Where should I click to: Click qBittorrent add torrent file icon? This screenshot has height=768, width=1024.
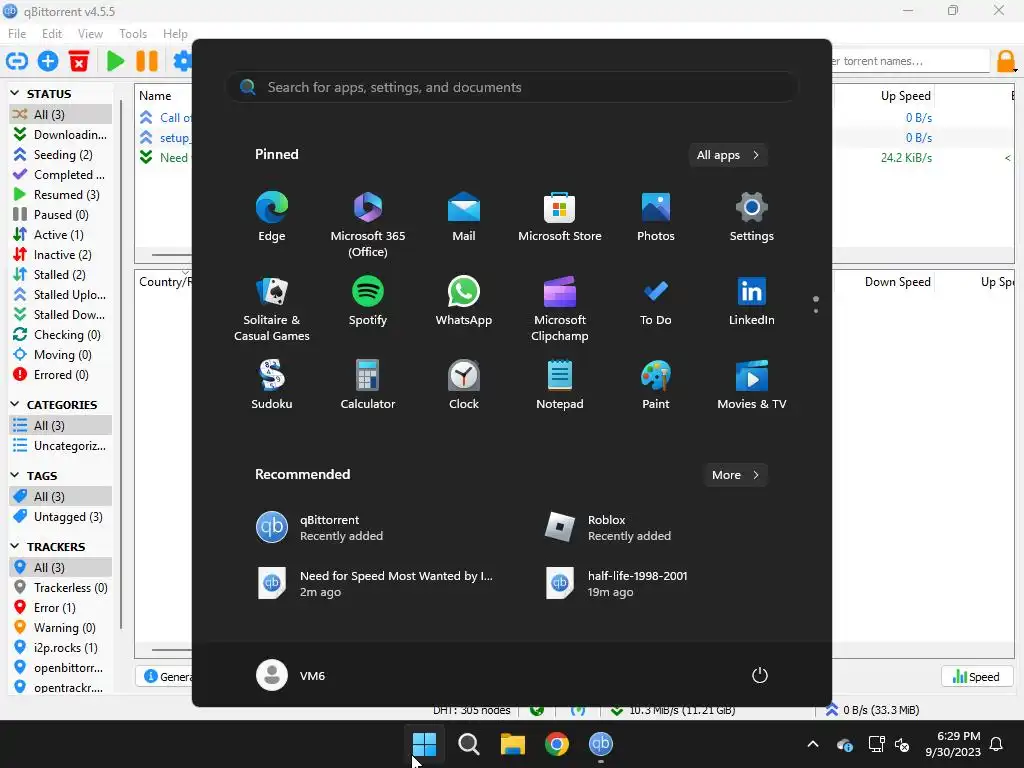48,61
